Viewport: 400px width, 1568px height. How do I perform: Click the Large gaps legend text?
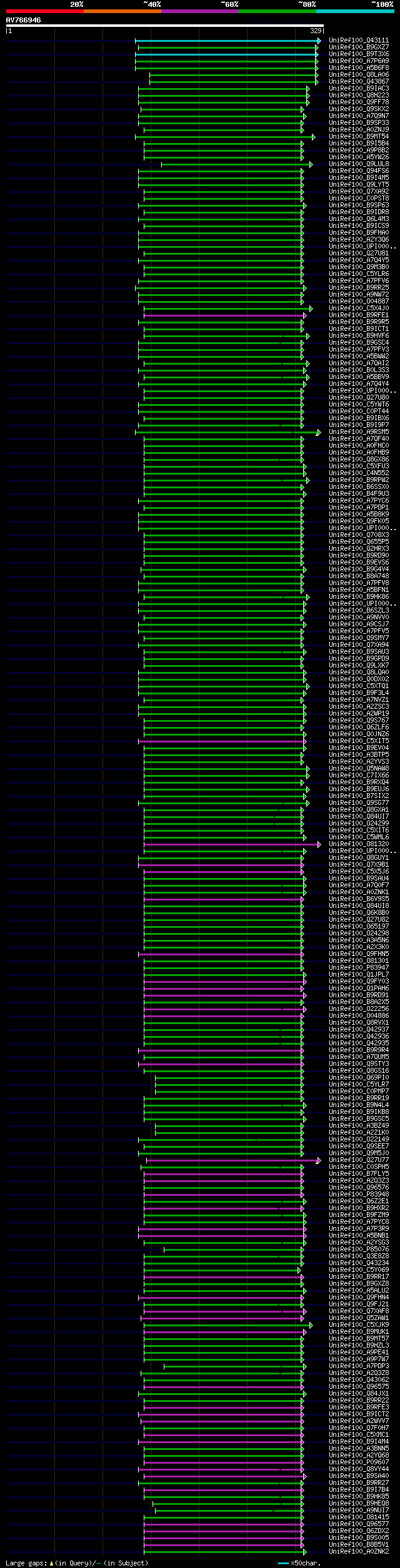coord(77,1563)
